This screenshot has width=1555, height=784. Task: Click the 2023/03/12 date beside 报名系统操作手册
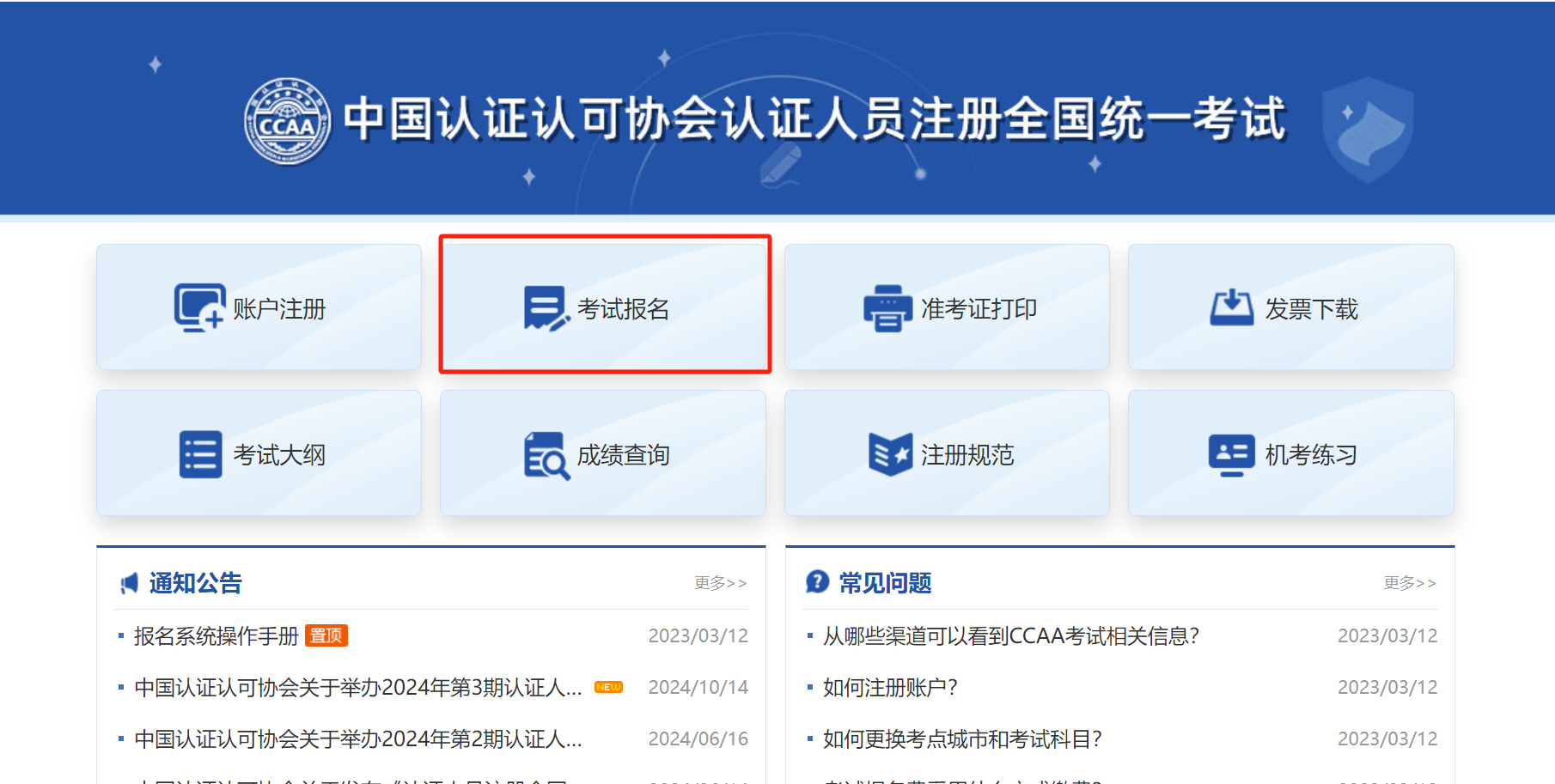click(x=698, y=636)
